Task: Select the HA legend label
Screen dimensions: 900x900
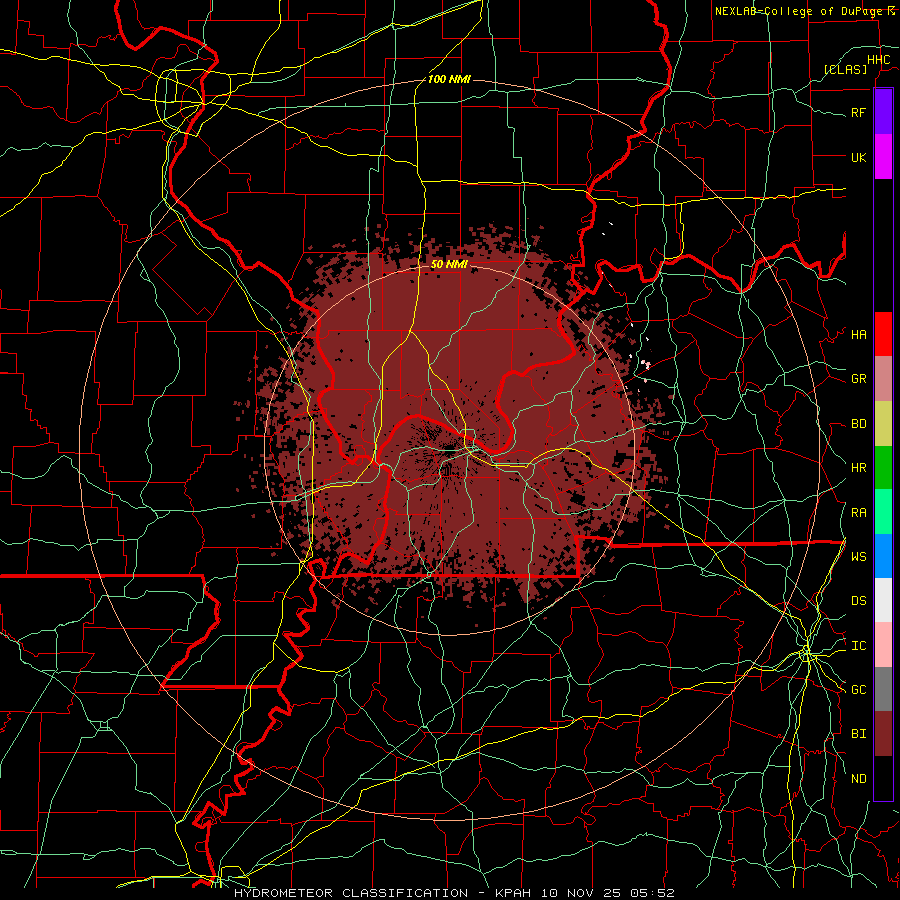Action: (858, 335)
